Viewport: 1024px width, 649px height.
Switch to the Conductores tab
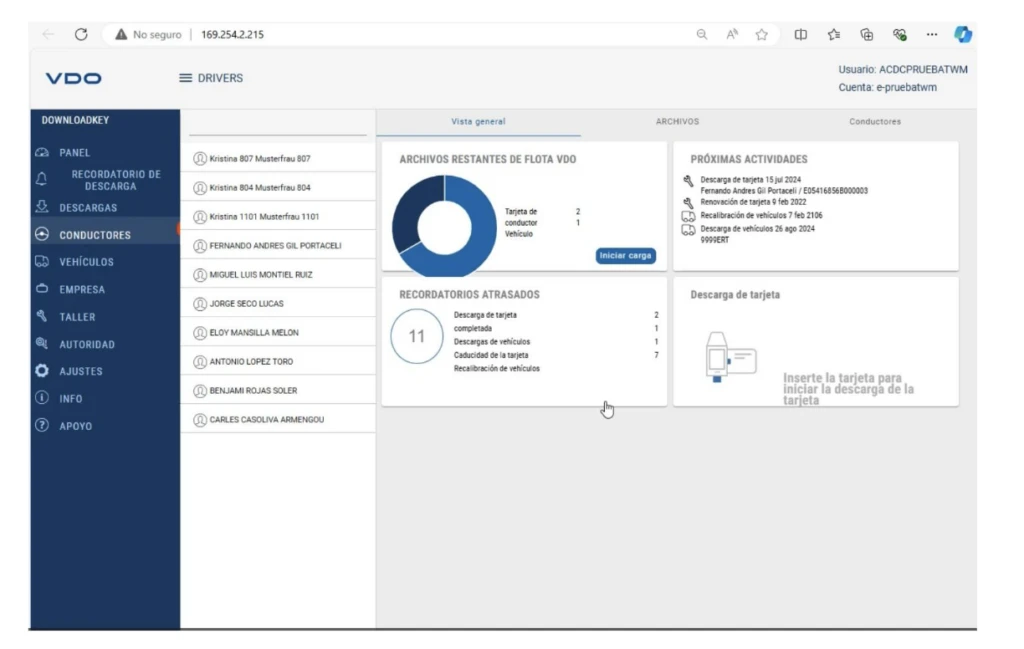(x=875, y=121)
